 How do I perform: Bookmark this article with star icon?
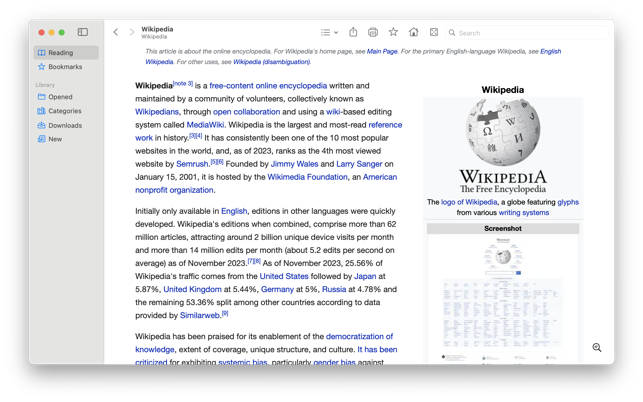point(393,32)
